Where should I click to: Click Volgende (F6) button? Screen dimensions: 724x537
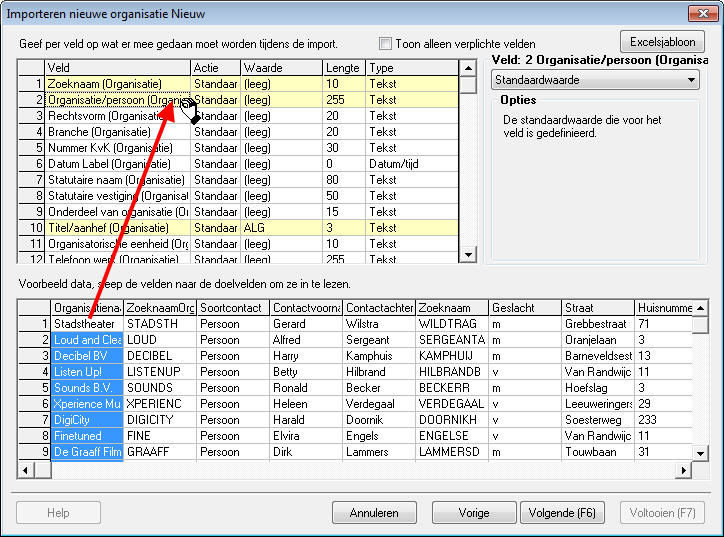coord(562,513)
